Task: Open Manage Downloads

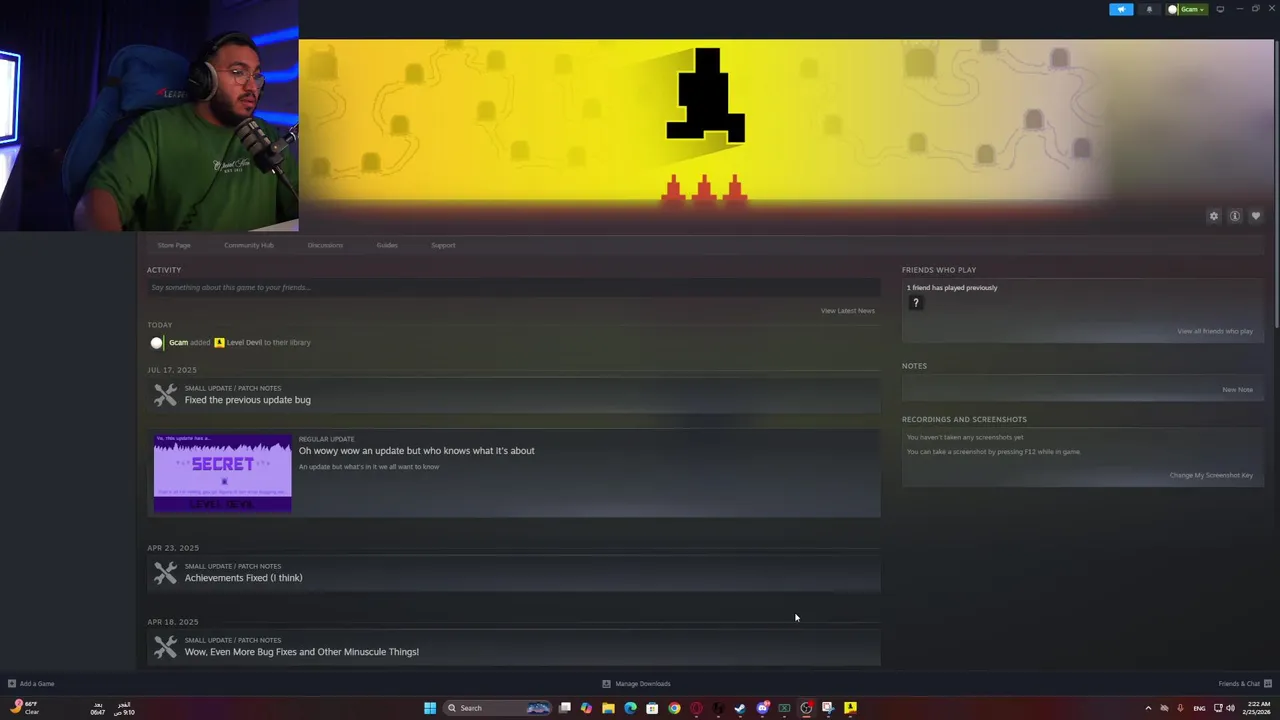Action: click(x=636, y=684)
